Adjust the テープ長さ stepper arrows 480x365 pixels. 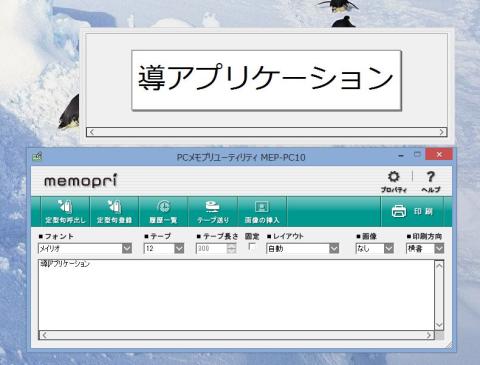231,248
